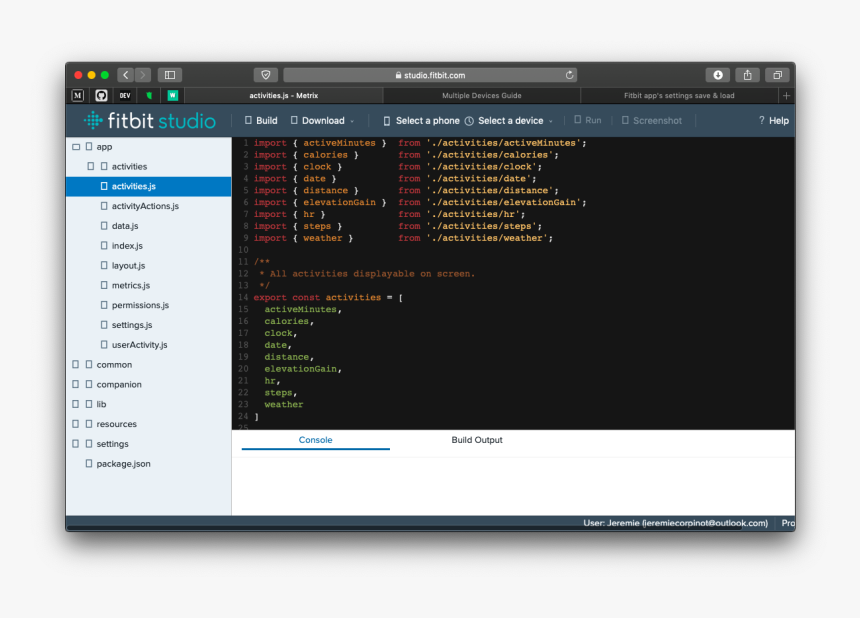Viewport: 860px width, 618px height.
Task: Switch to Multiple Devices Guide browser tab
Action: click(481, 96)
